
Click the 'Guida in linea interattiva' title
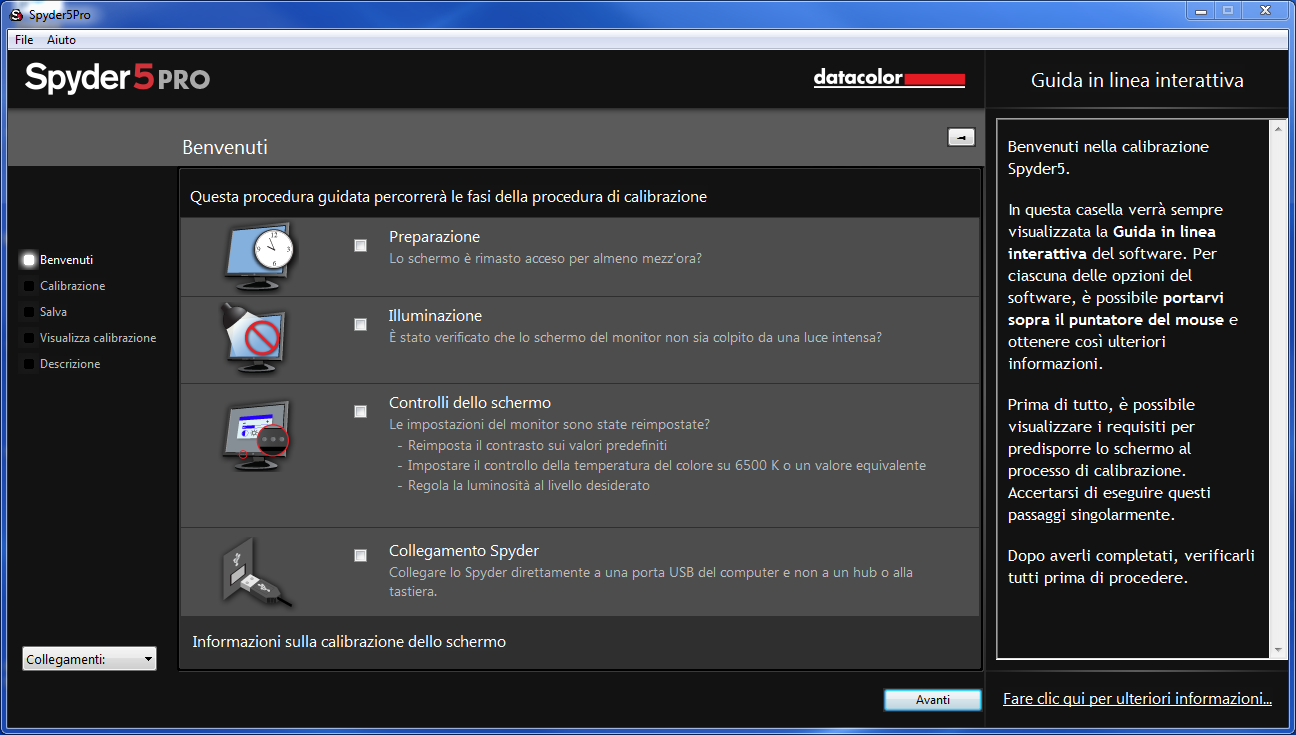(1137, 81)
